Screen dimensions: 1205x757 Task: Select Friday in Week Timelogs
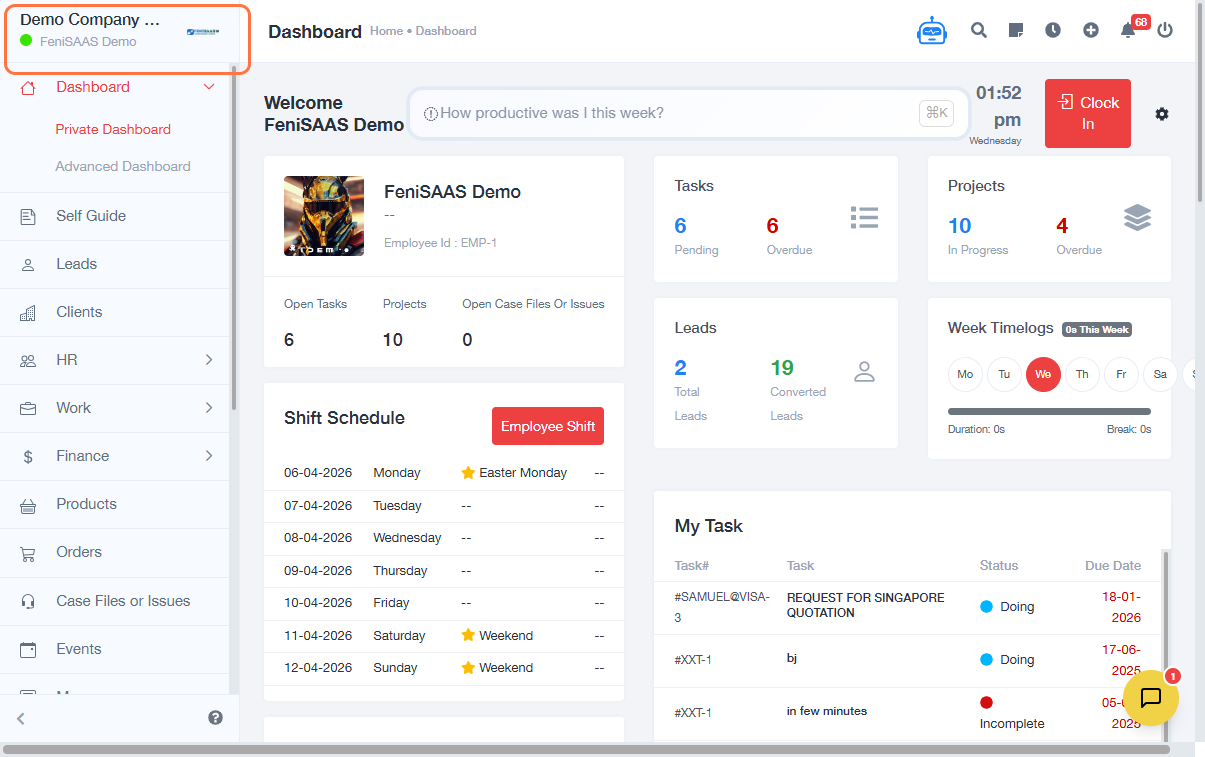(x=1121, y=374)
